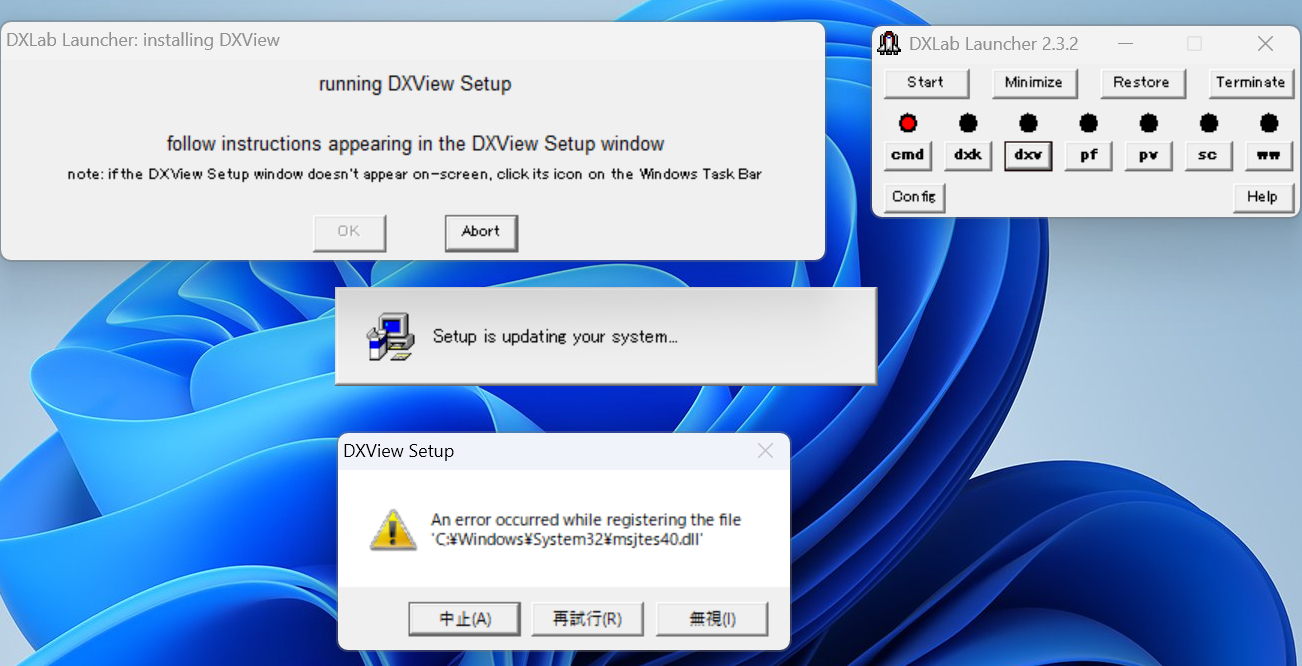Click the Terminate button

[1250, 83]
